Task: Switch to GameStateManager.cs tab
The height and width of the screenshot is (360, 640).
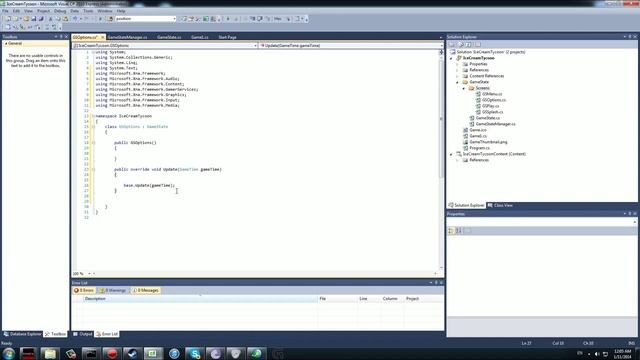Action: click(127, 37)
